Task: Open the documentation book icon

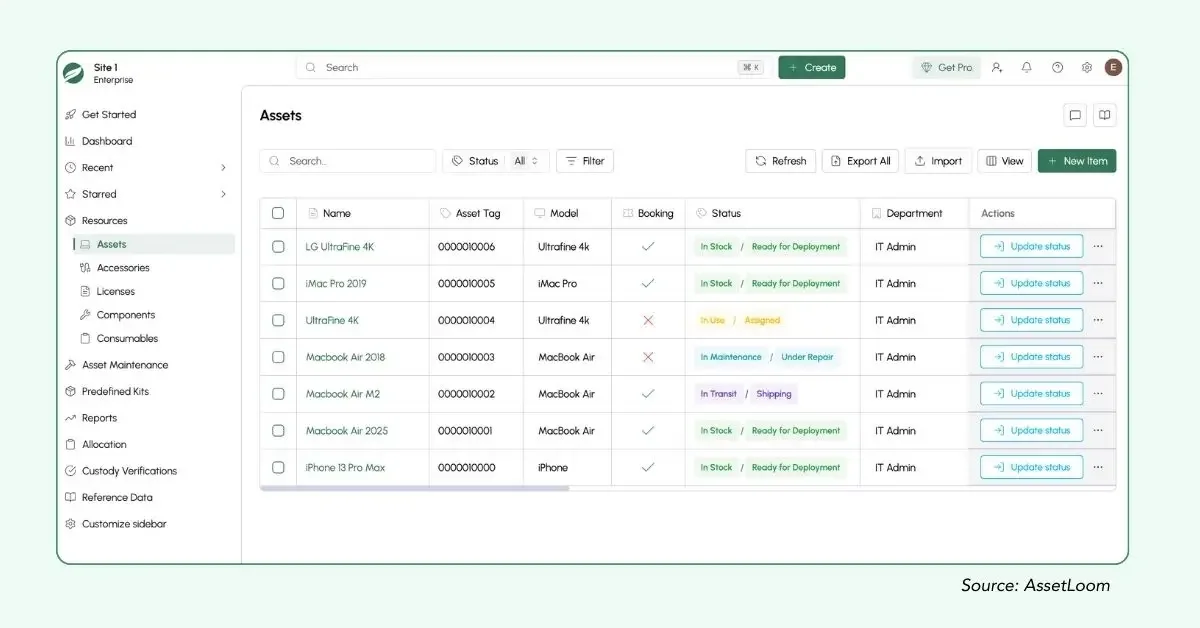Action: [1104, 115]
